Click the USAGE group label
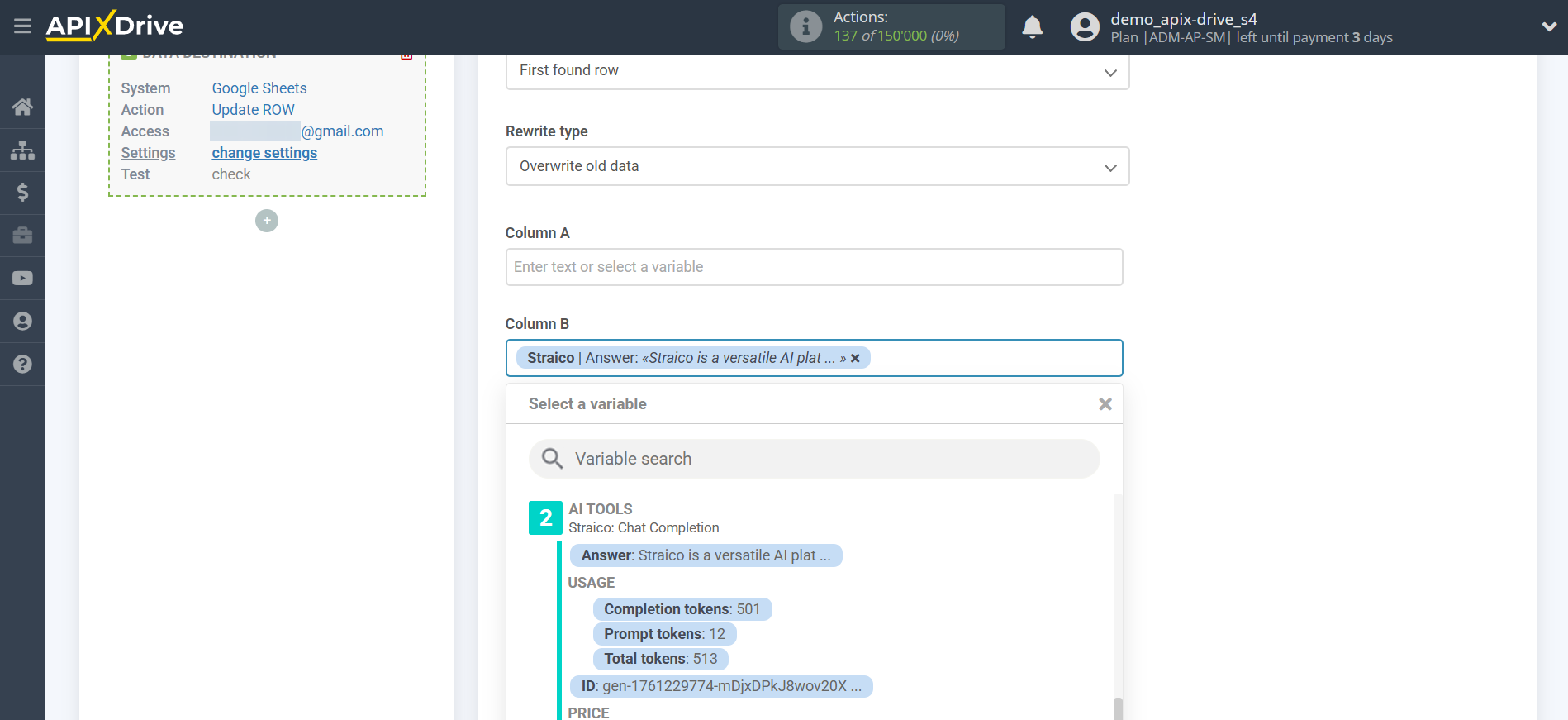Viewport: 1568px width, 720px height. [x=592, y=583]
